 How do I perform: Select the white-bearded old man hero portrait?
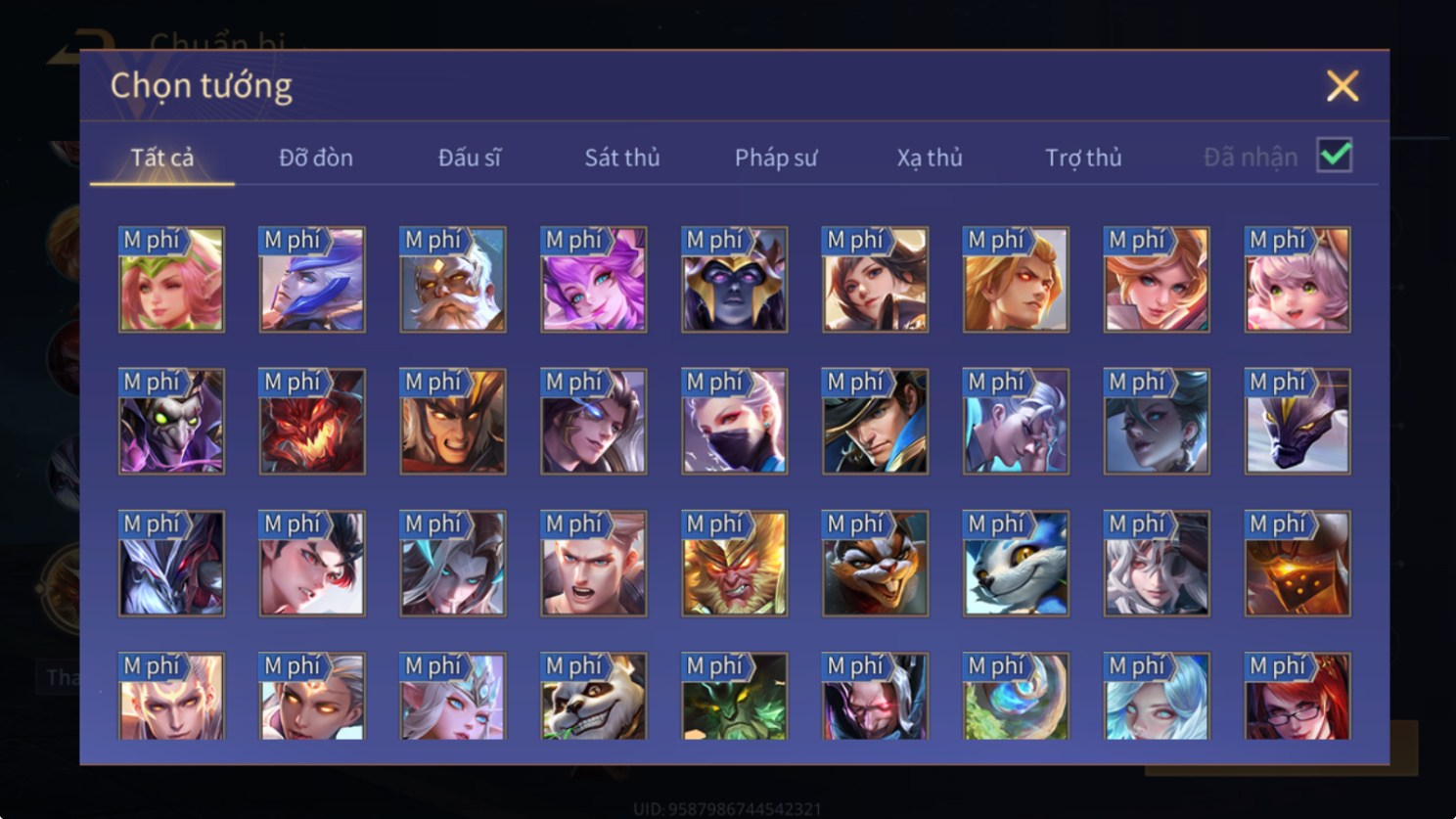[x=453, y=280]
